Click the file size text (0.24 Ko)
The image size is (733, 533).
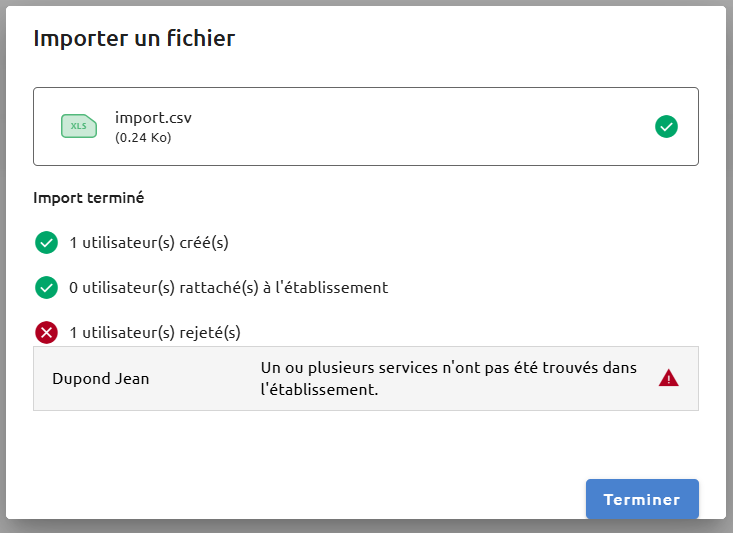tap(143, 137)
